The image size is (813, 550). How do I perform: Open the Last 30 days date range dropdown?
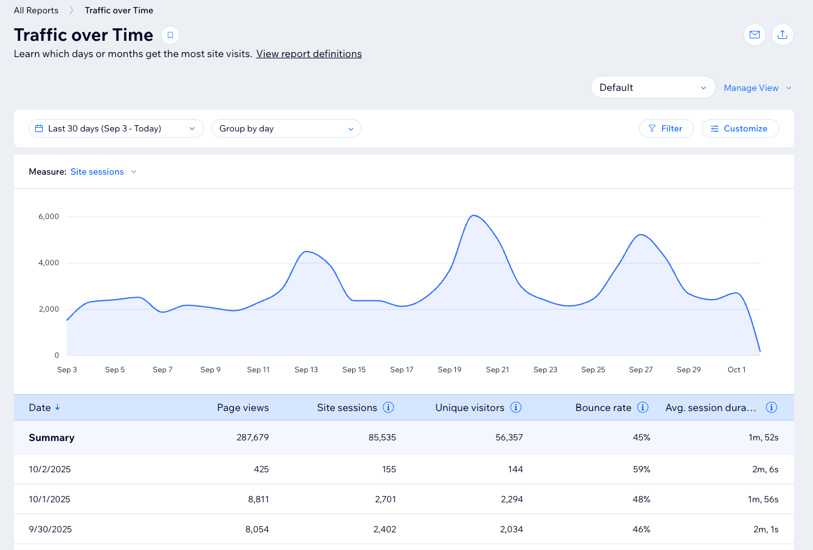116,129
